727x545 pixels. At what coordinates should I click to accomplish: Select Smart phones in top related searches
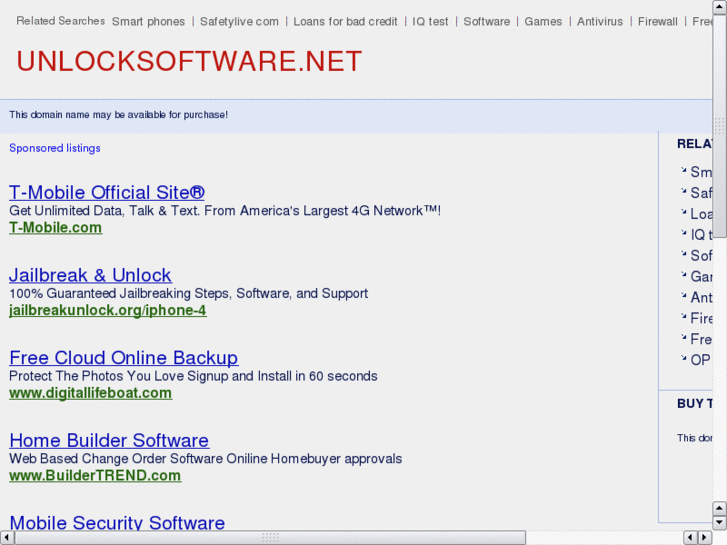148,22
